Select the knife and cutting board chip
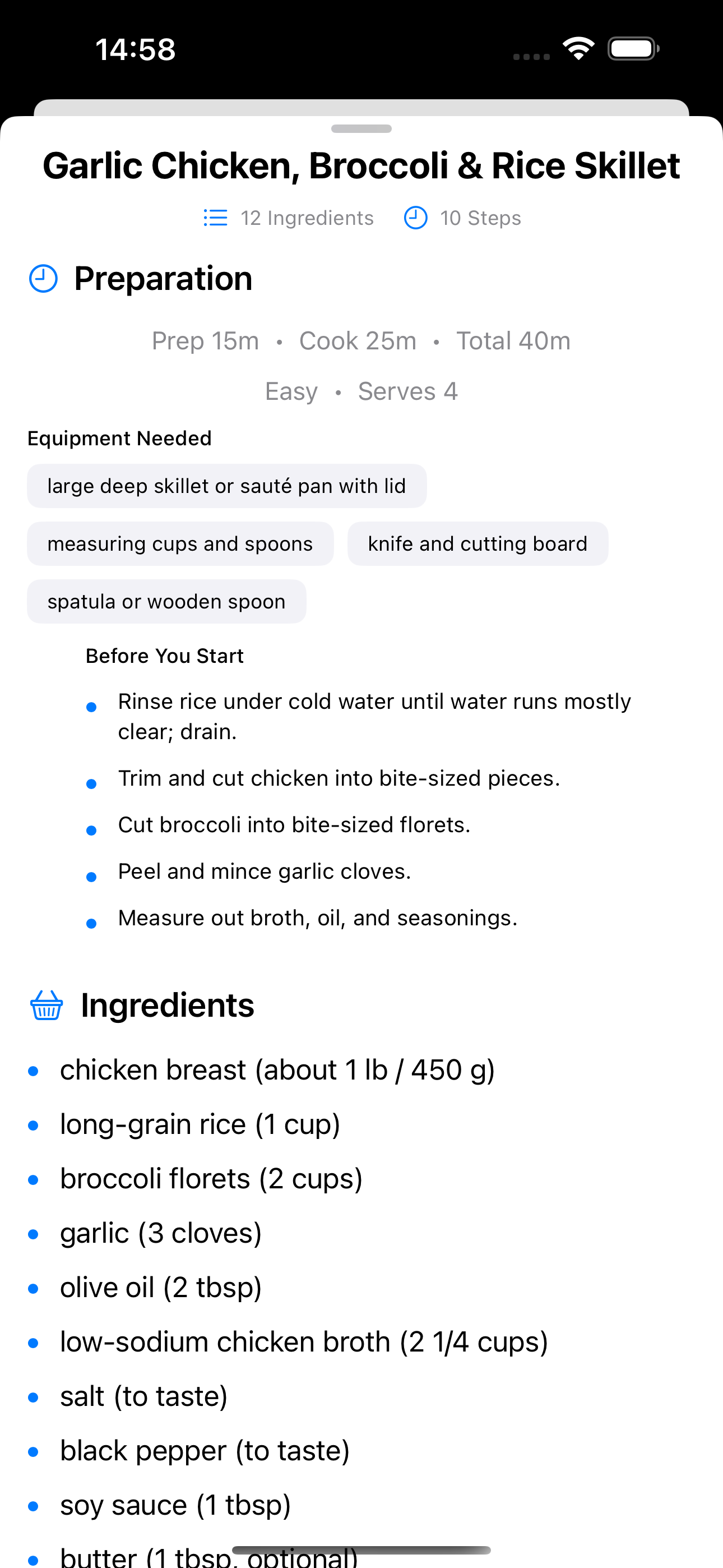723x1568 pixels. click(477, 543)
